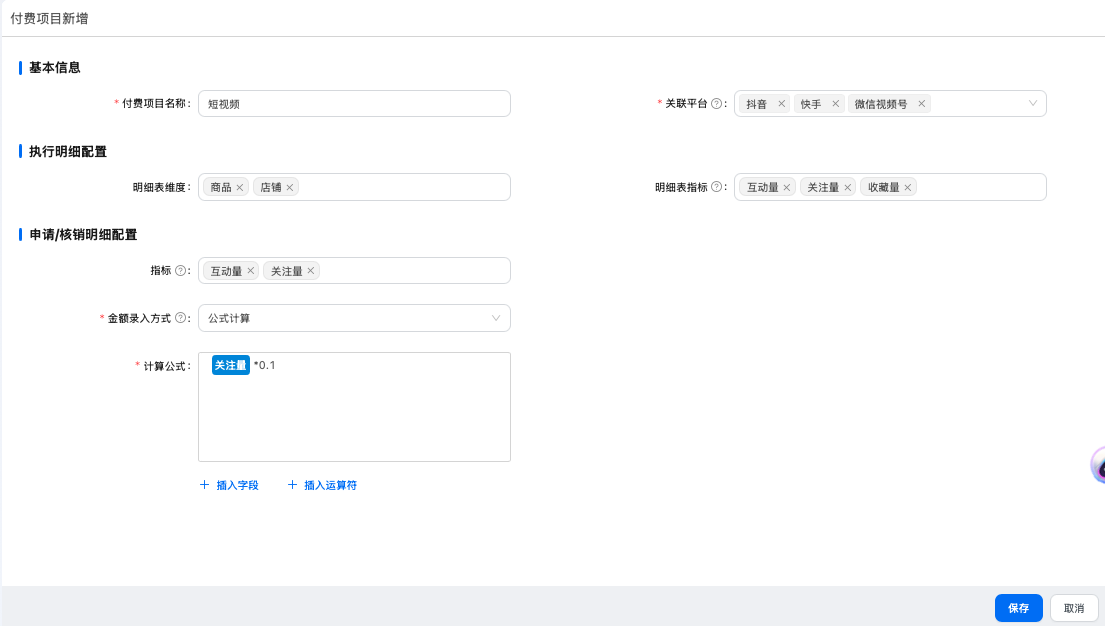Click the 申请/核销明细配置 section heading
Image resolution: width=1105 pixels, height=626 pixels.
click(x=83, y=235)
